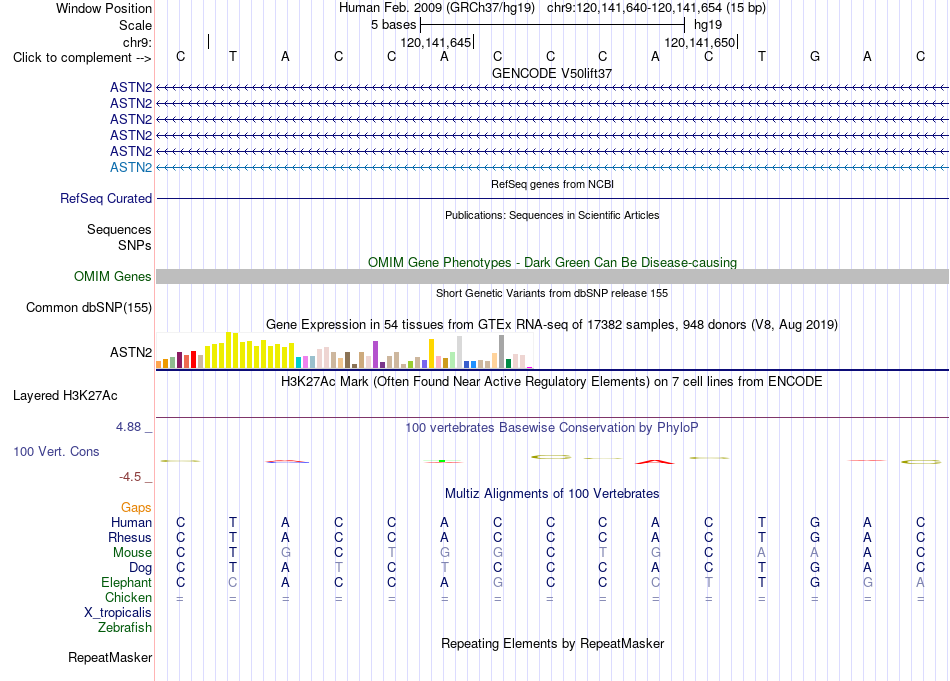This screenshot has width=950, height=681.
Task: Open the GTEx Gene Expression track title
Action: click(552, 325)
